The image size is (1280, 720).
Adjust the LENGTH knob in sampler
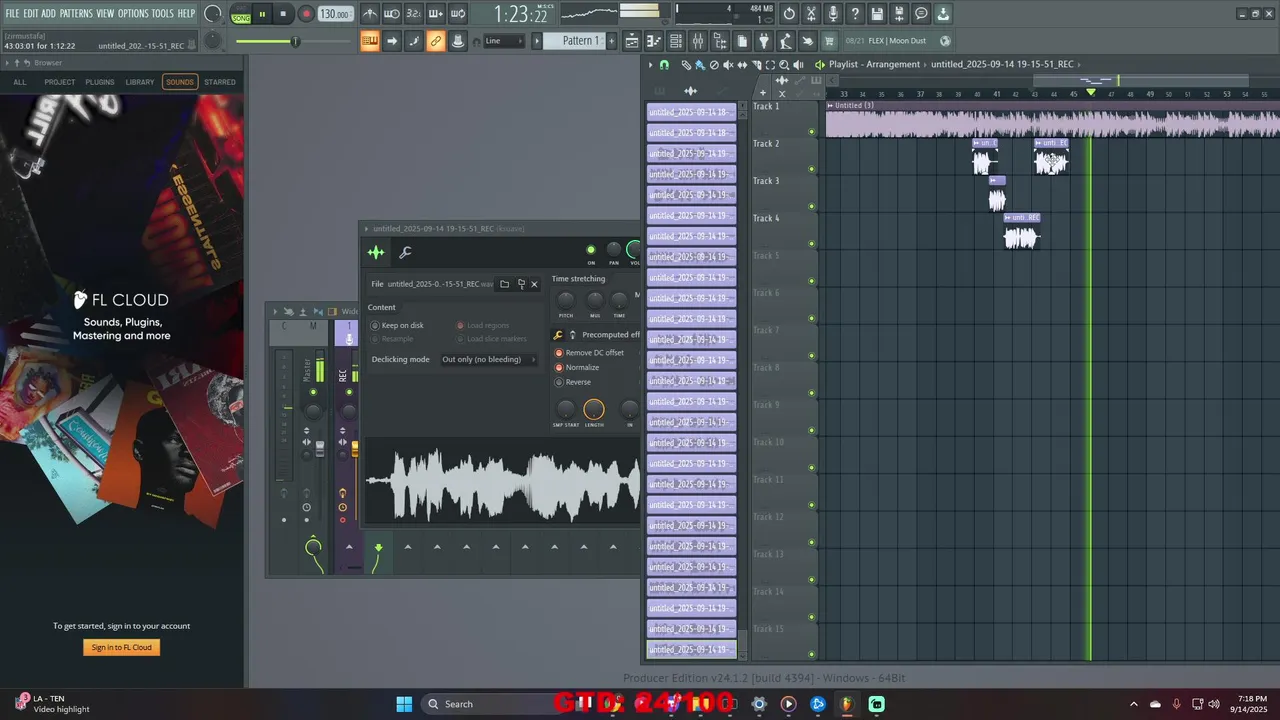coord(594,409)
